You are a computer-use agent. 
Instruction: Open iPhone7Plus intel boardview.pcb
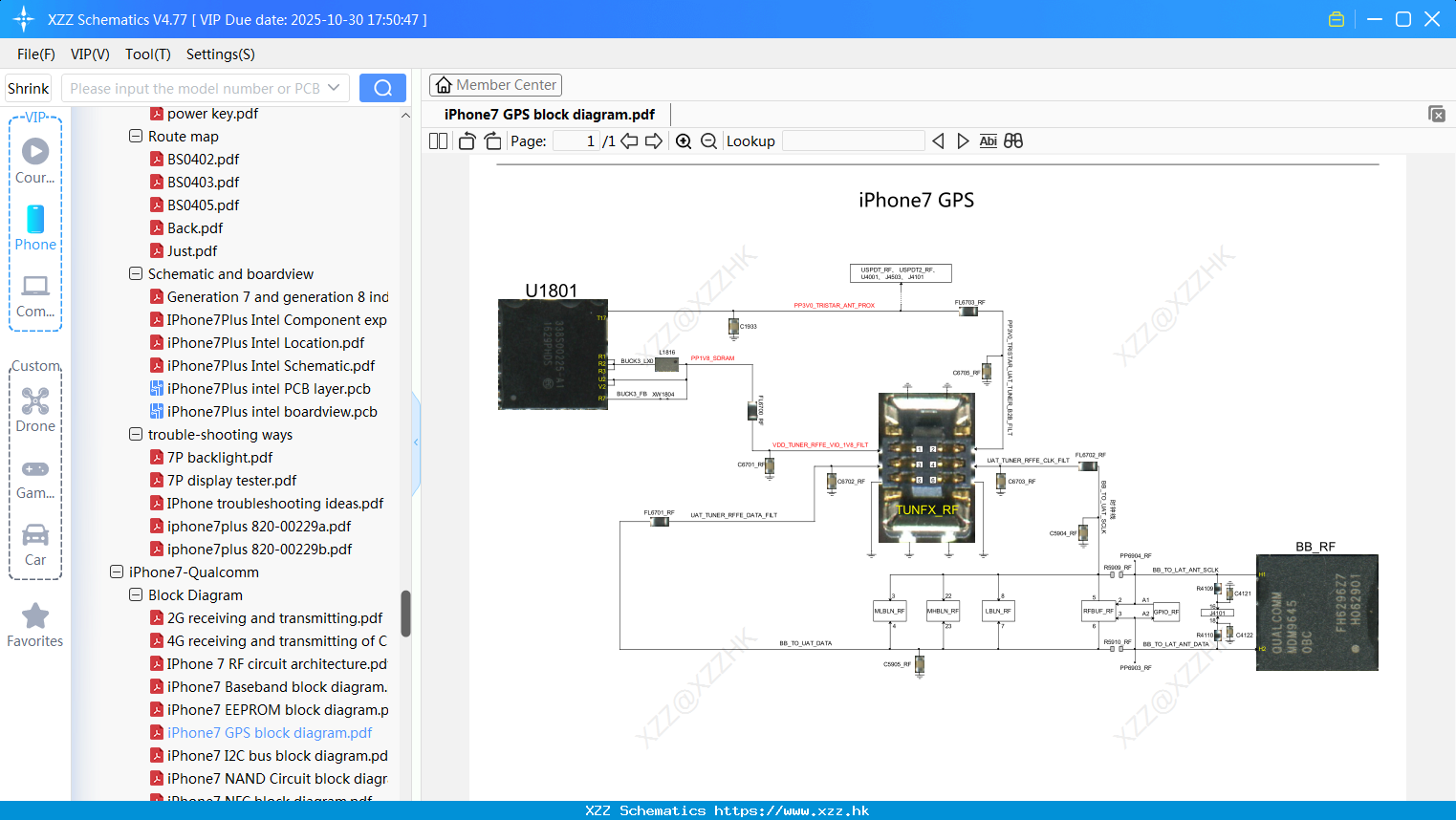[x=272, y=412]
